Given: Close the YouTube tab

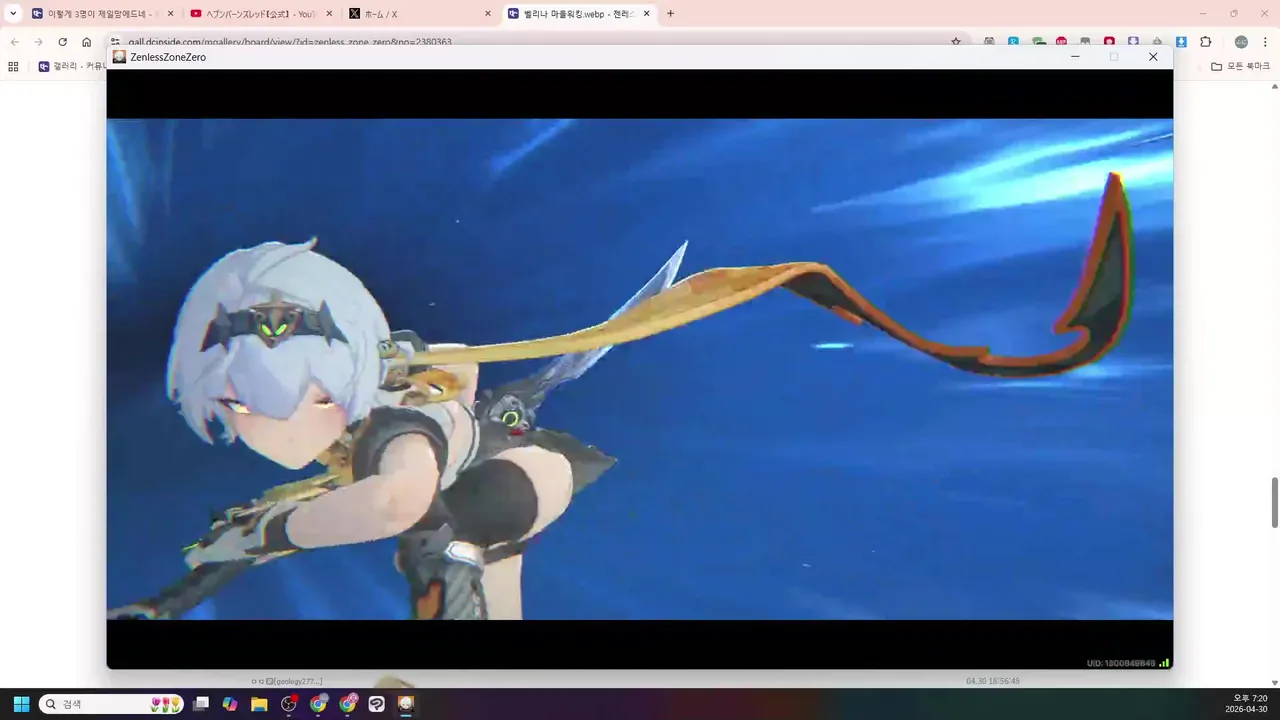Looking at the screenshot, I should tap(329, 14).
